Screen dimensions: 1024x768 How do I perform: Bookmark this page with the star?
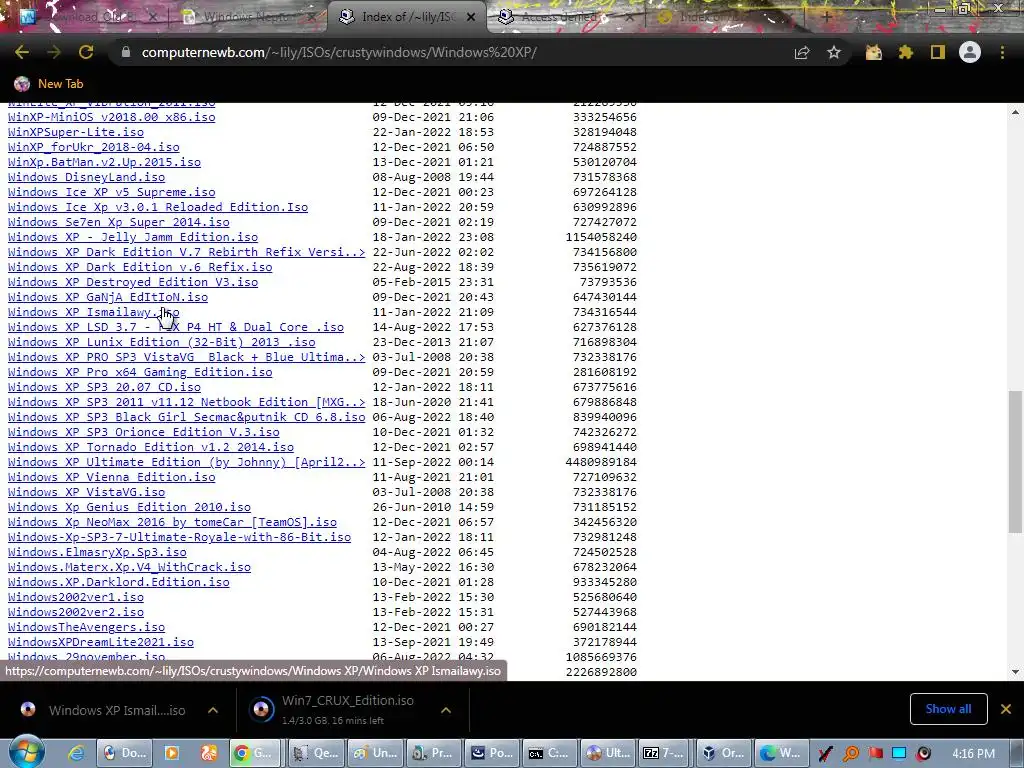[x=834, y=53]
